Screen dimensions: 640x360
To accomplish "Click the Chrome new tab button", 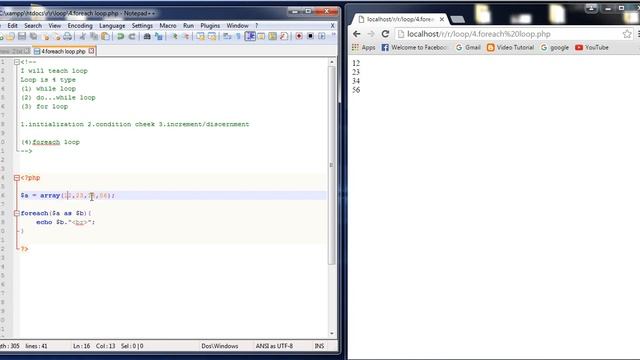I will [458, 19].
